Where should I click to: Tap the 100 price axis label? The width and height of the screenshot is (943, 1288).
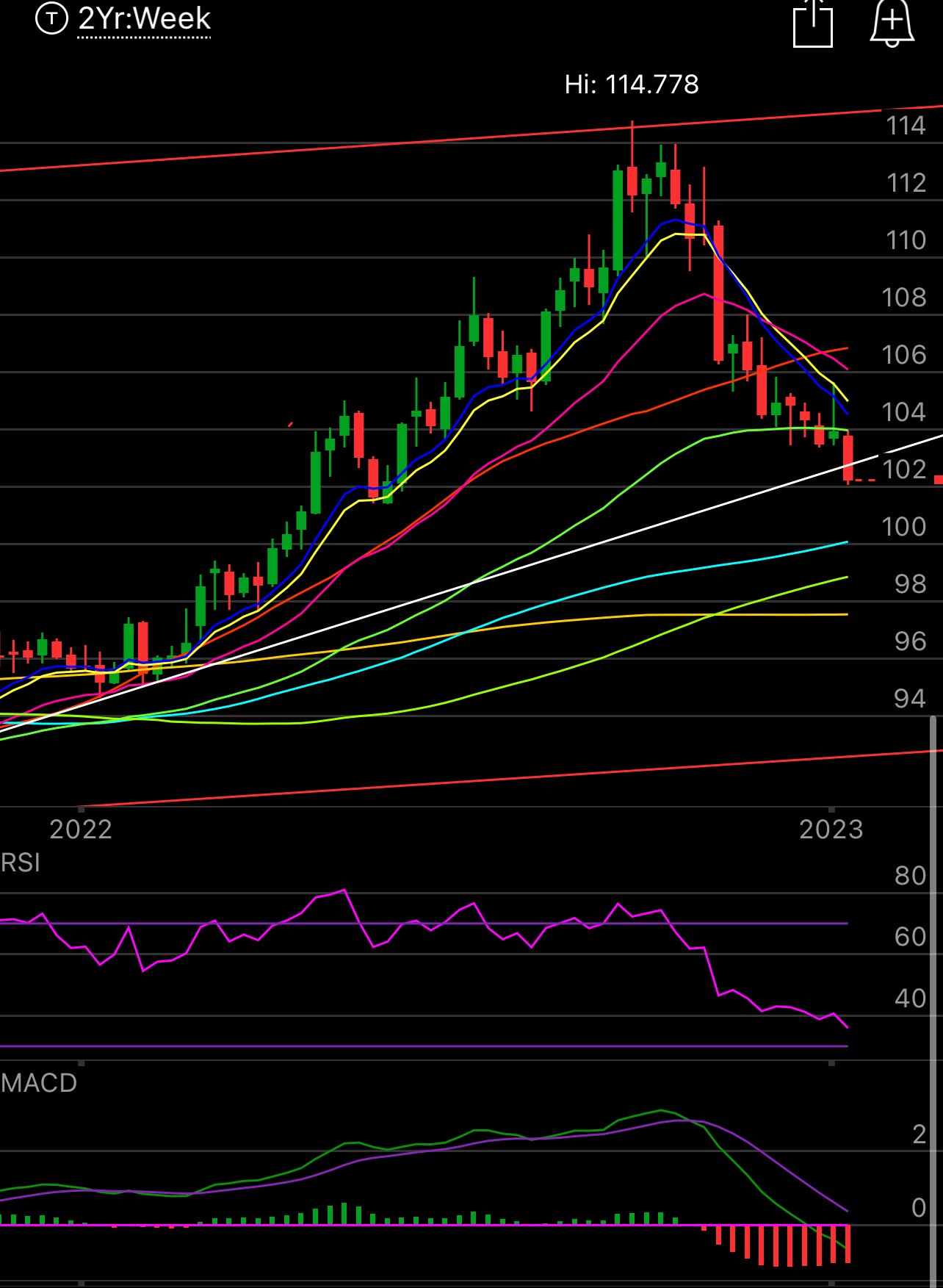coord(904,527)
